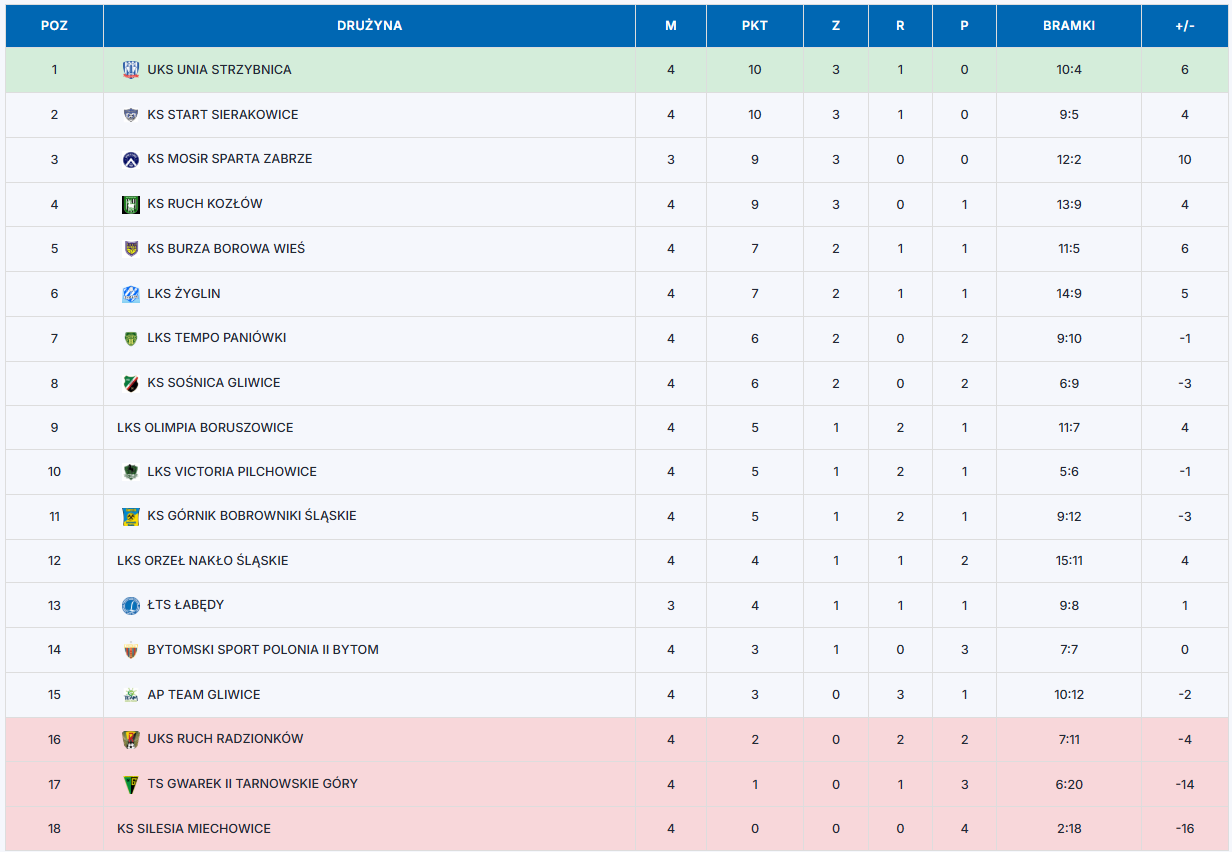Open Bytomski Sport Polonia II Bytom link

coord(263,650)
